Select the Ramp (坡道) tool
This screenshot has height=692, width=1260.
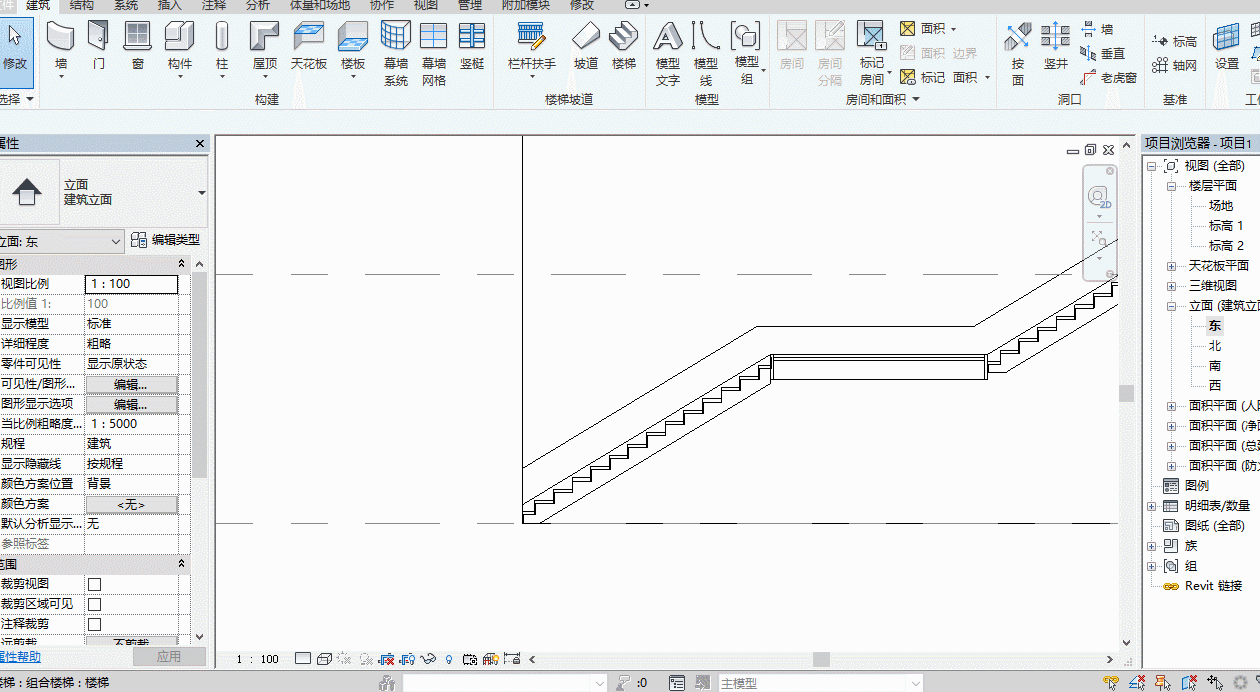(586, 47)
